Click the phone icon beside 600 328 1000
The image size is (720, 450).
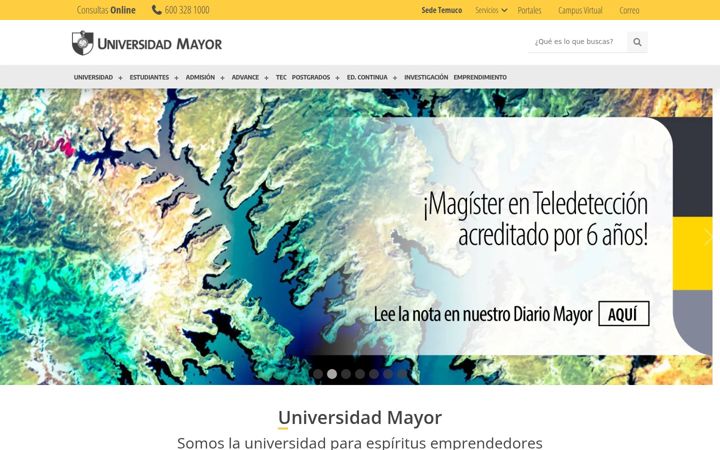[157, 10]
